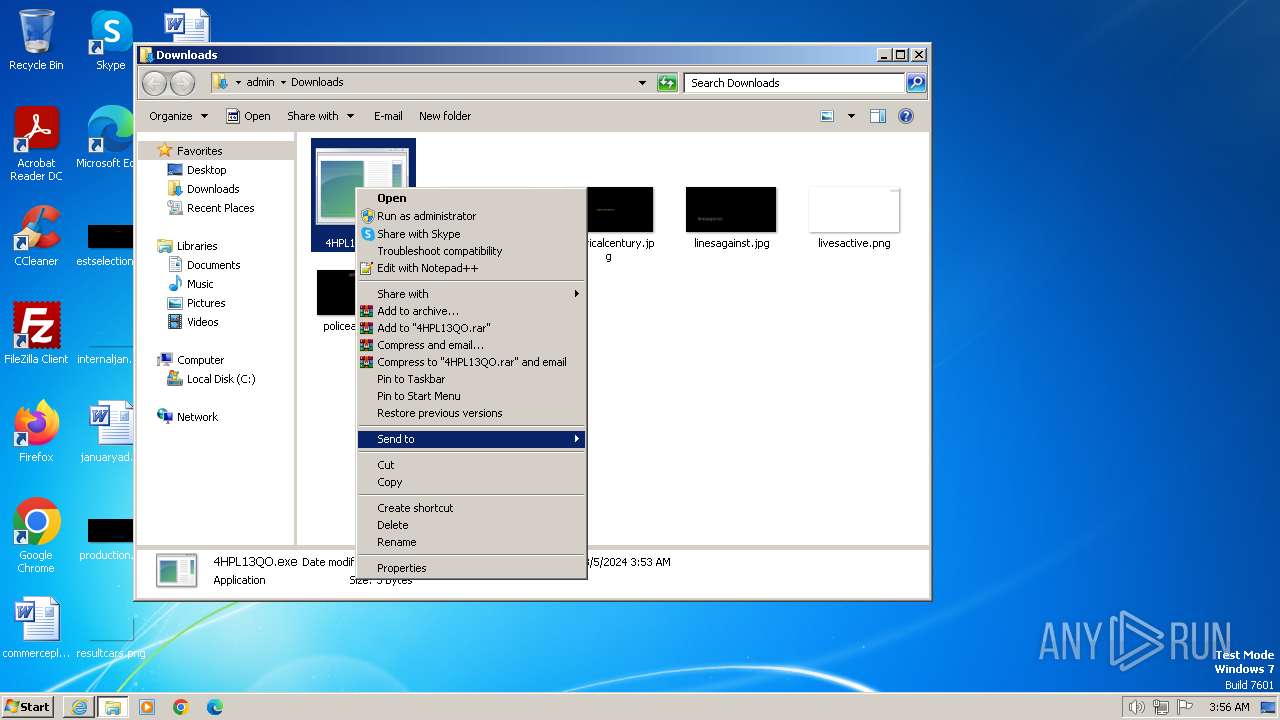This screenshot has height=720, width=1280.
Task: Choose Restore previous versions
Action: point(471,413)
